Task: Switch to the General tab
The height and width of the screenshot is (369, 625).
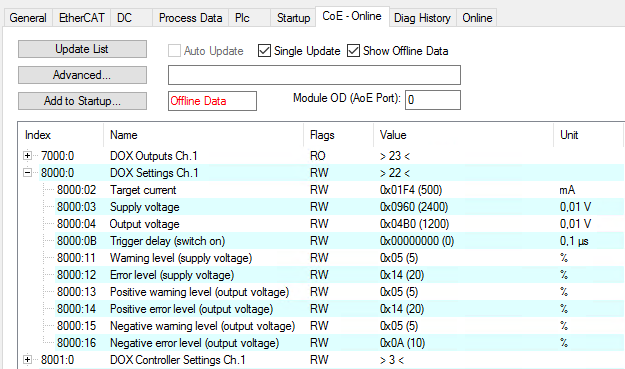Action: (x=28, y=18)
